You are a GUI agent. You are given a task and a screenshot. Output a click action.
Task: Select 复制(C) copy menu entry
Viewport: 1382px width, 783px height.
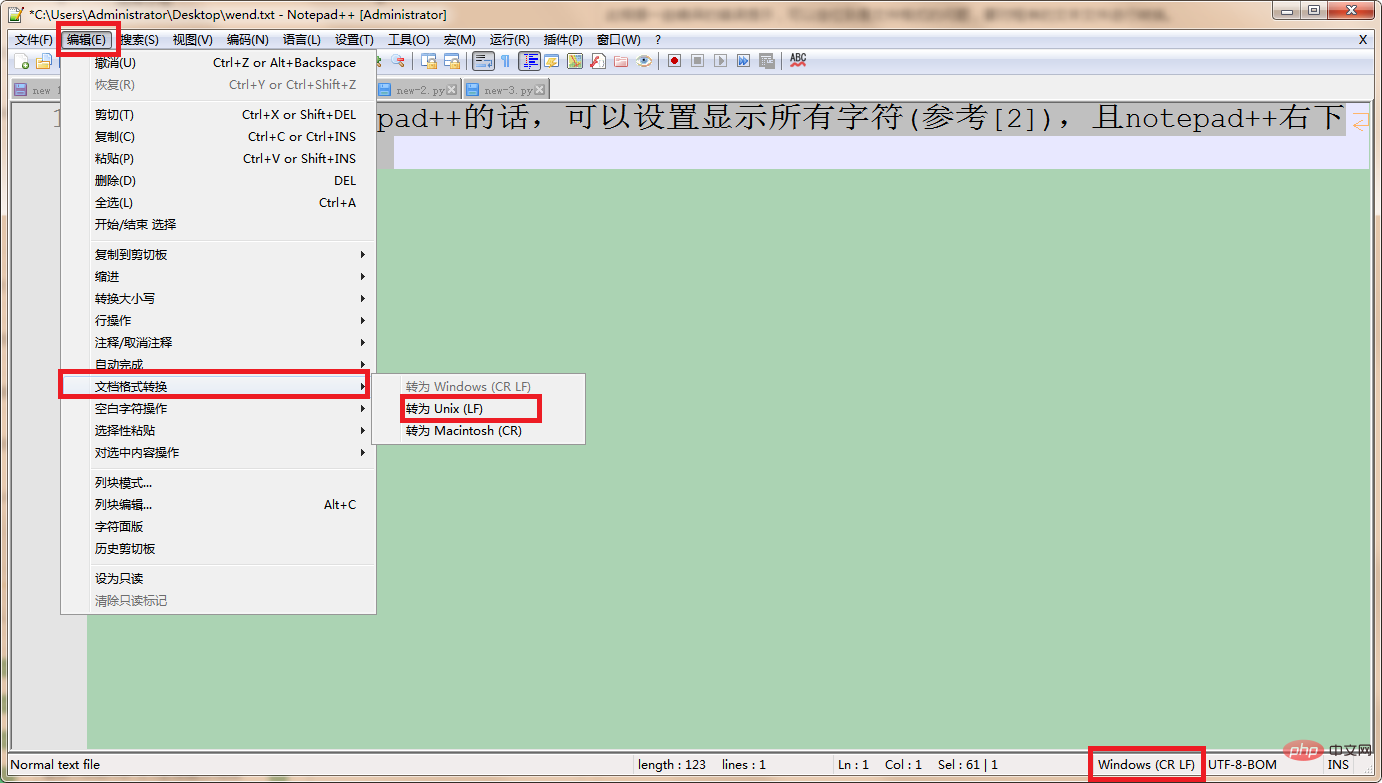coord(218,137)
